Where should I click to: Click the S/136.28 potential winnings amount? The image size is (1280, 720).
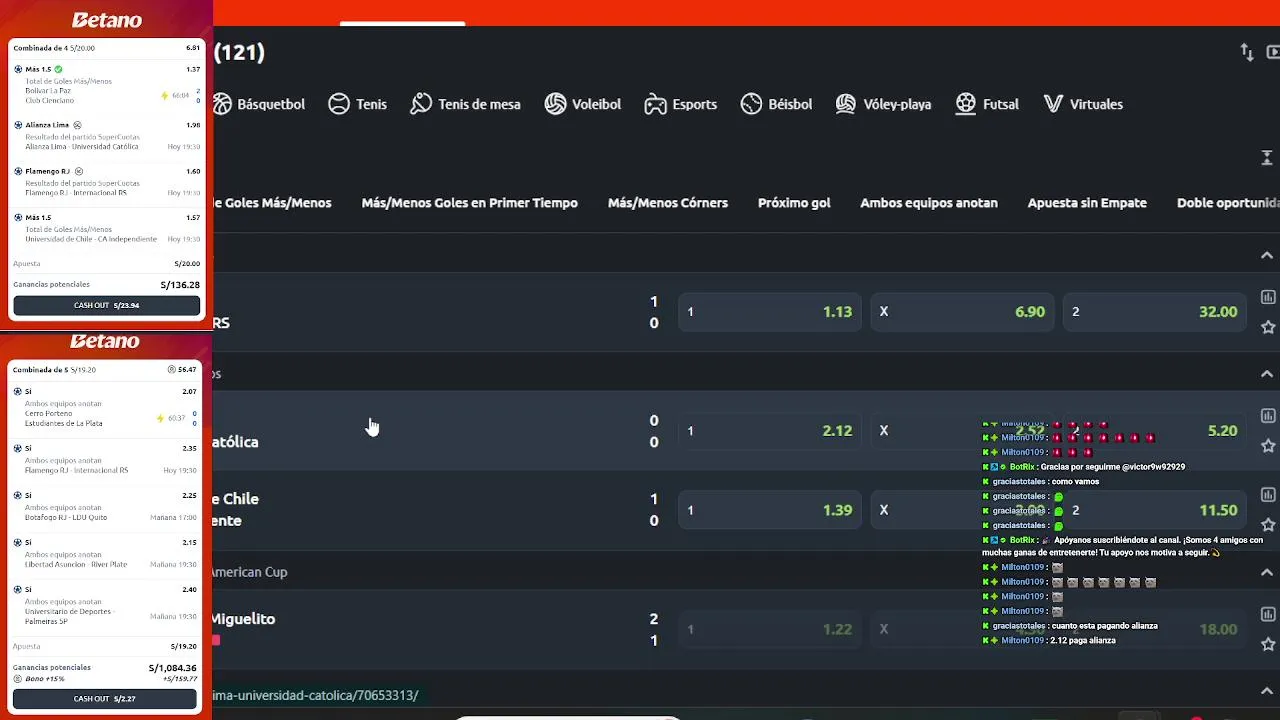pos(180,285)
